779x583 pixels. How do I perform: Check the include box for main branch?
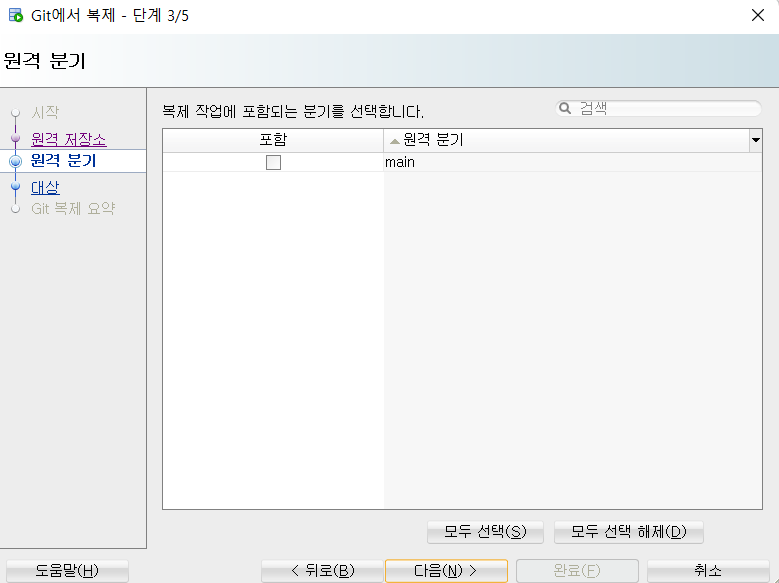click(273, 163)
